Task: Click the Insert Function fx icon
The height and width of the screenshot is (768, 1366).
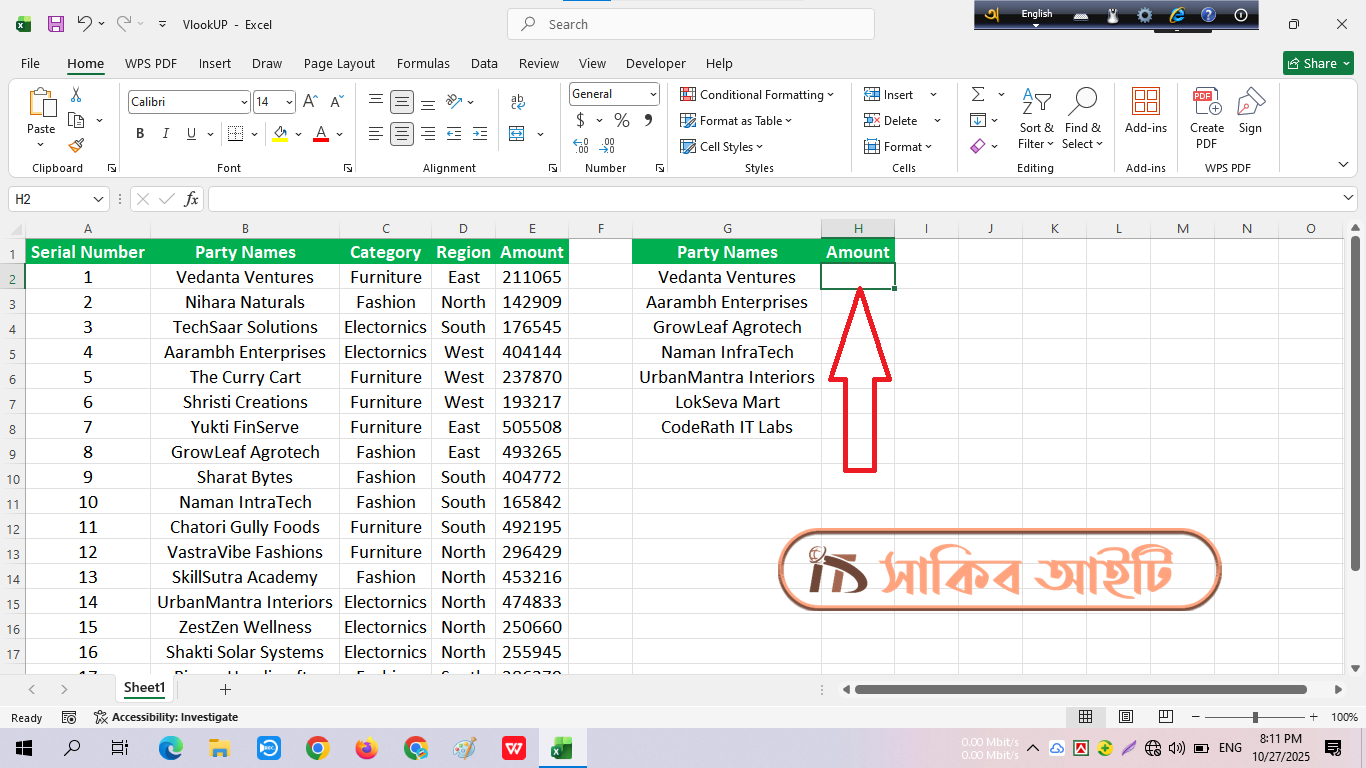Action: [191, 199]
